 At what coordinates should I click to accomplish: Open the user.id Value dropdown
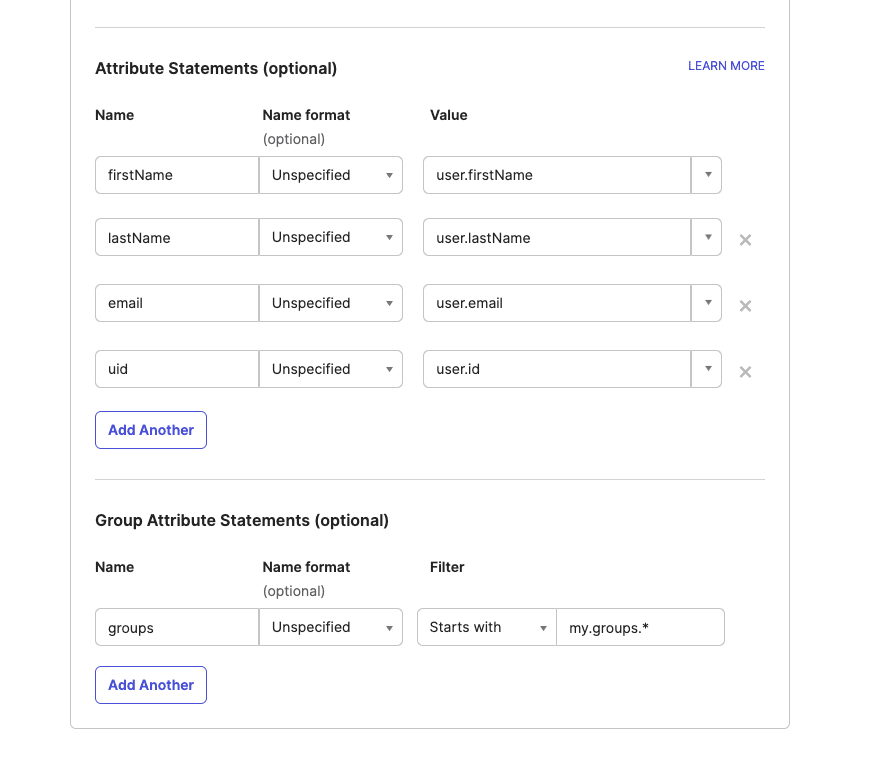pyautogui.click(x=707, y=369)
